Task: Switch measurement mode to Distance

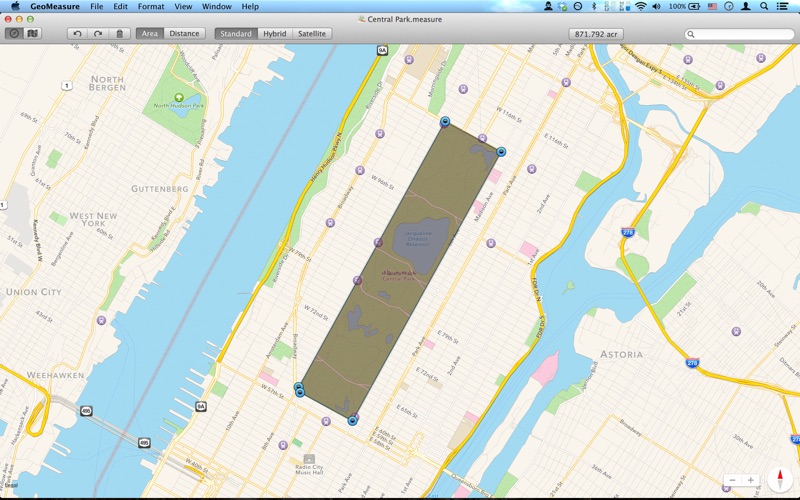Action: (x=184, y=34)
